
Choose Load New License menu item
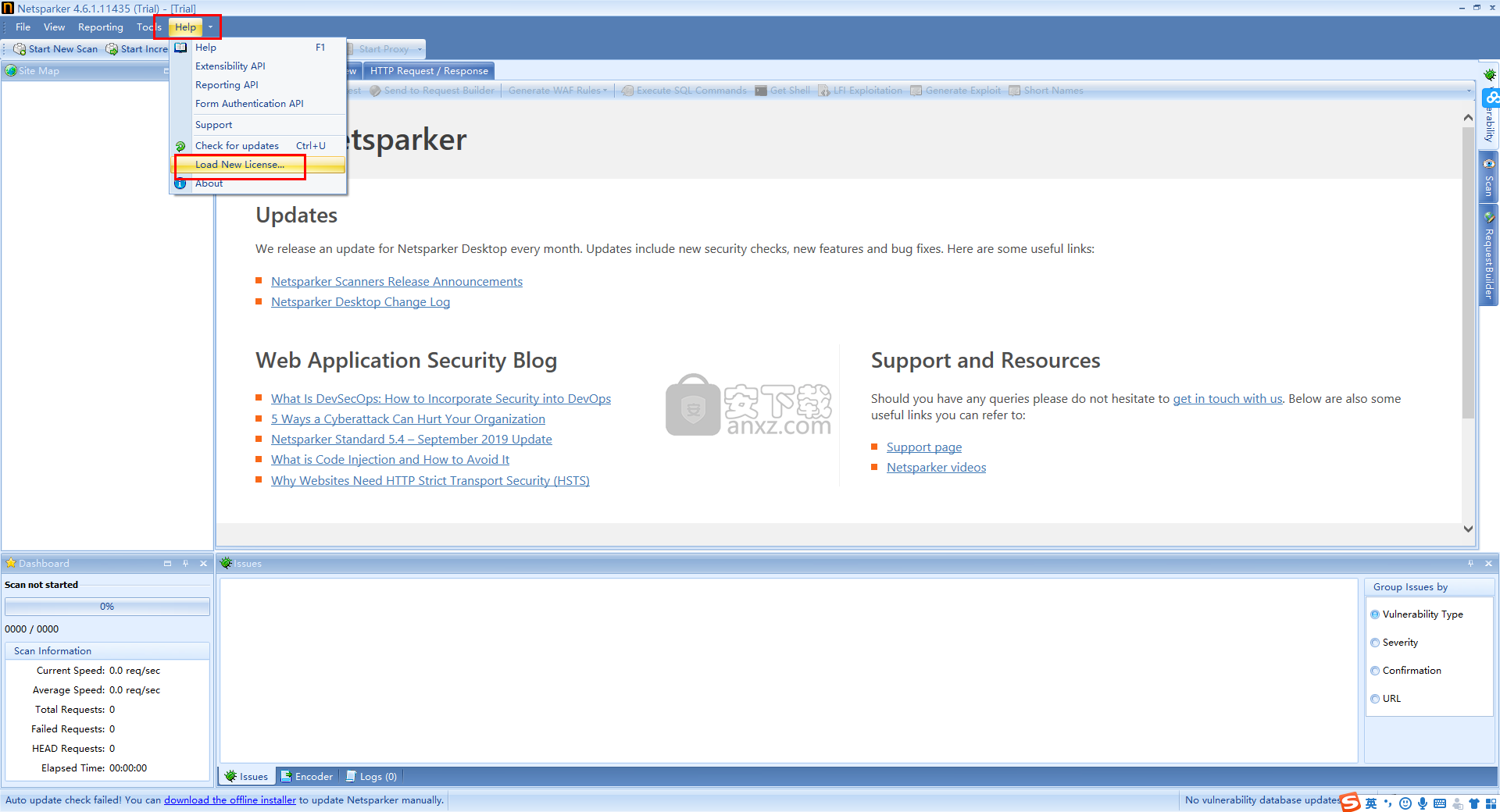pyautogui.click(x=259, y=165)
